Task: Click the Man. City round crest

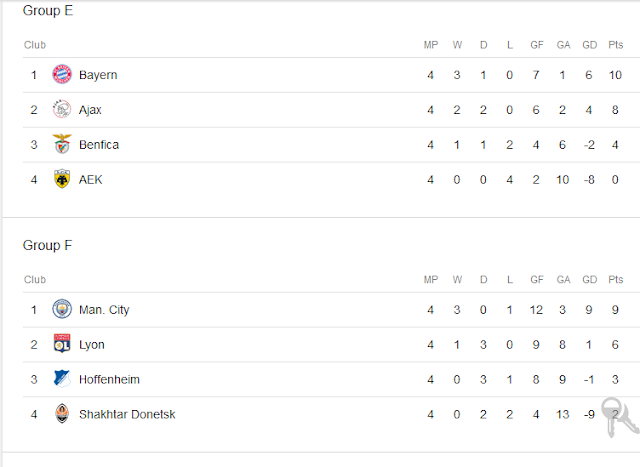Action: click(62, 309)
